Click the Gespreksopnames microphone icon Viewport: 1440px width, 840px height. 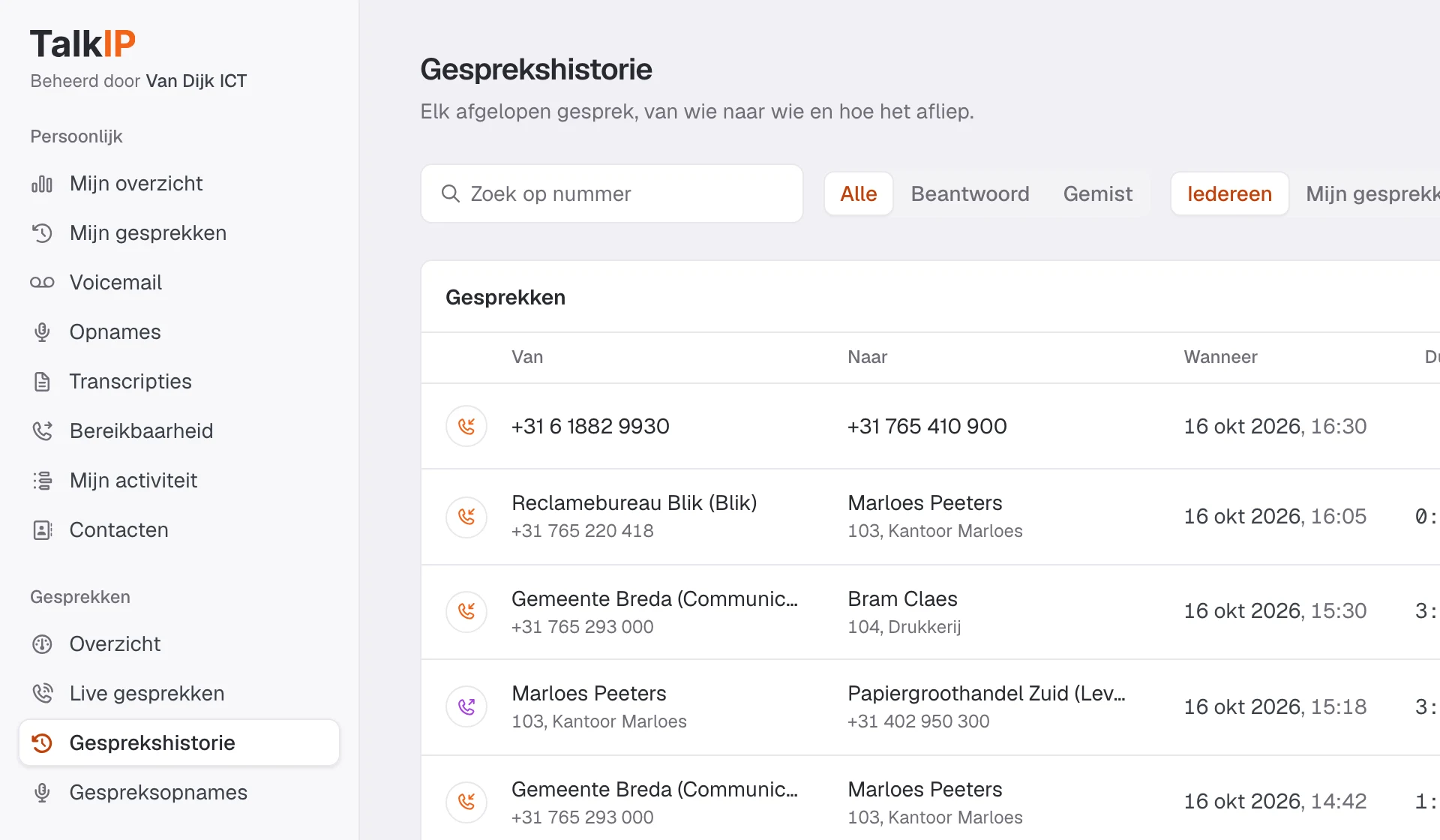coord(42,793)
